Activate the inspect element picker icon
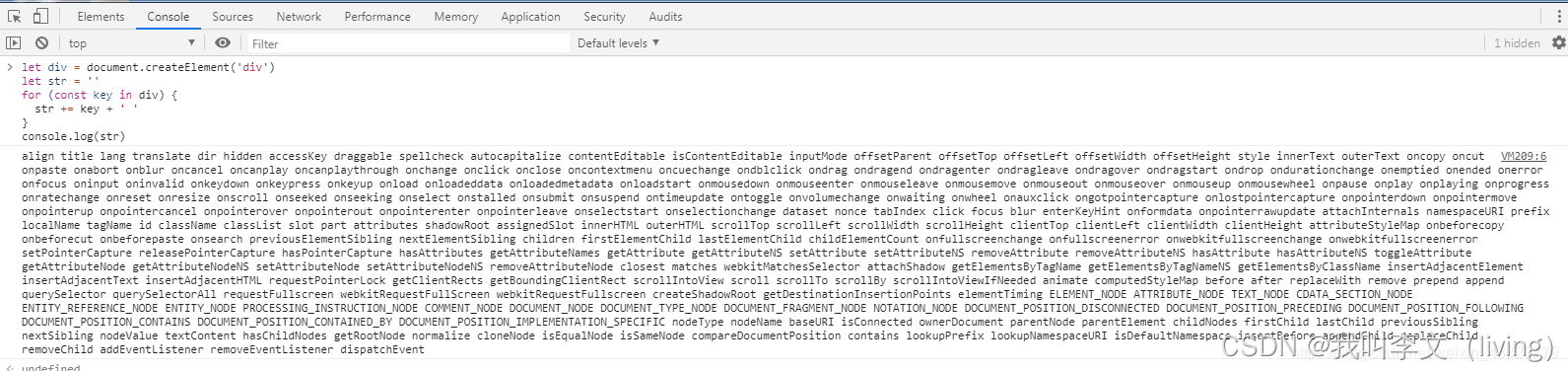This screenshot has height=371, width=1568. (x=14, y=16)
